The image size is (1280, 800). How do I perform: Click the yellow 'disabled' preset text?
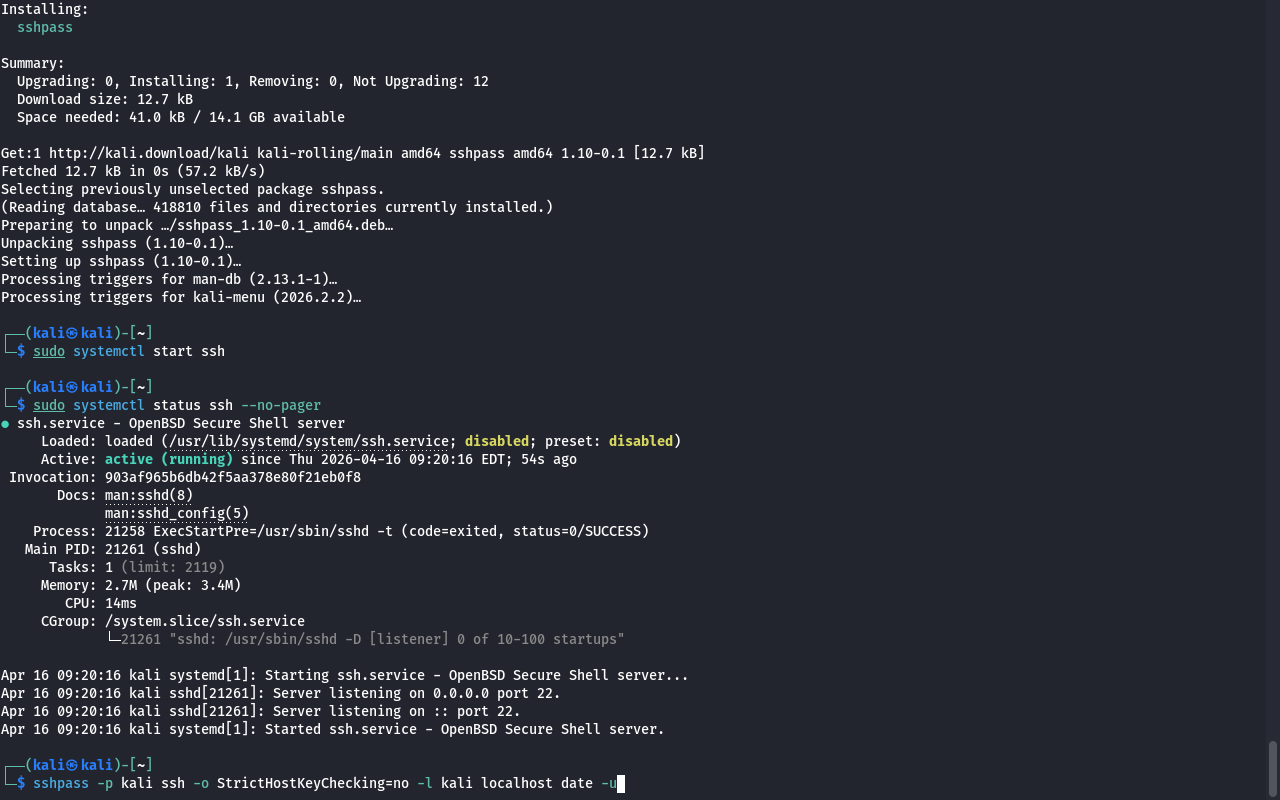tap(640, 441)
